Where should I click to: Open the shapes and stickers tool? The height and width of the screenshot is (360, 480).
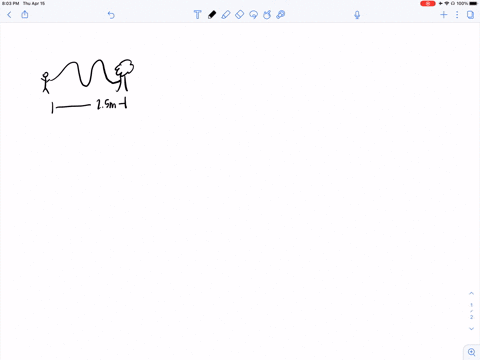[267, 15]
